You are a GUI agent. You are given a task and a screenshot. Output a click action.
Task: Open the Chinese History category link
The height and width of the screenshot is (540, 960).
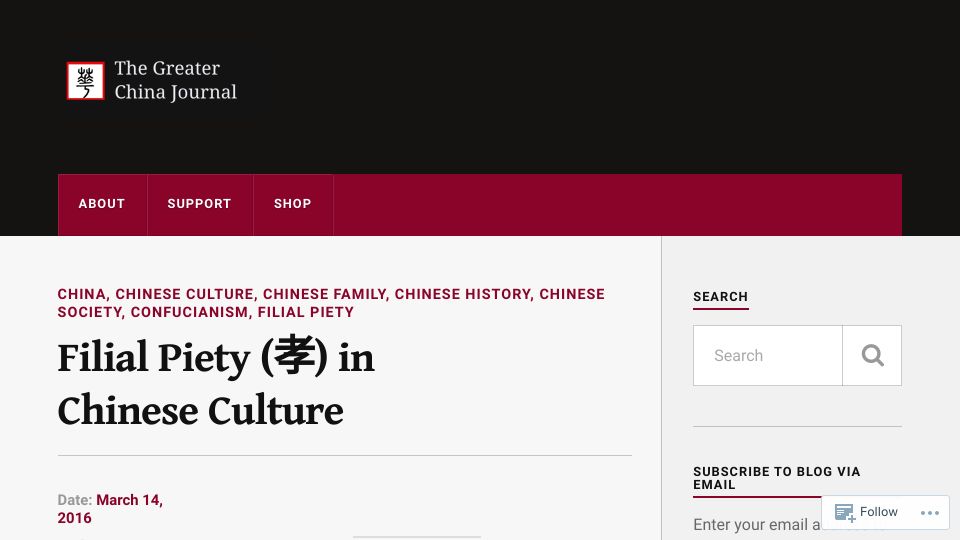click(x=462, y=294)
